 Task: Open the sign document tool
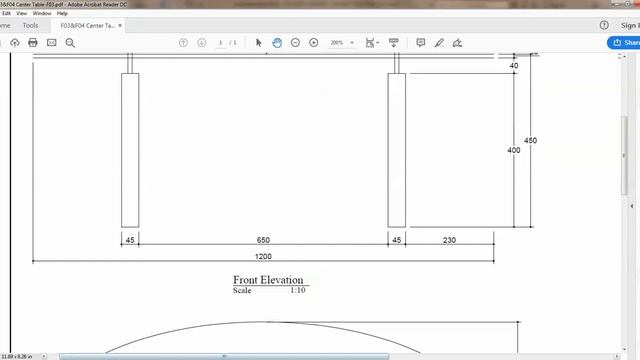458,42
